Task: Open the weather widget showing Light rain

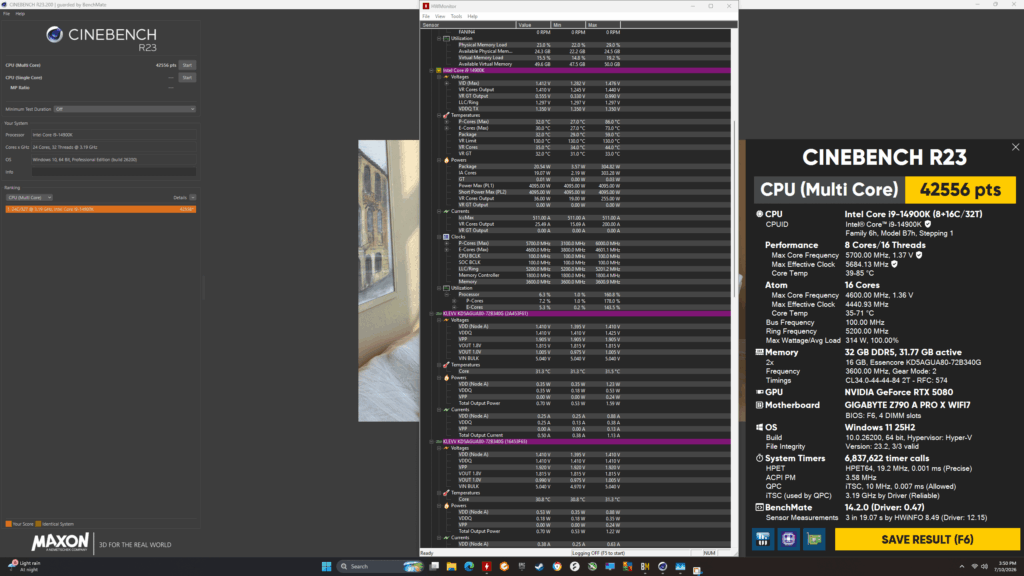Action: (24, 566)
